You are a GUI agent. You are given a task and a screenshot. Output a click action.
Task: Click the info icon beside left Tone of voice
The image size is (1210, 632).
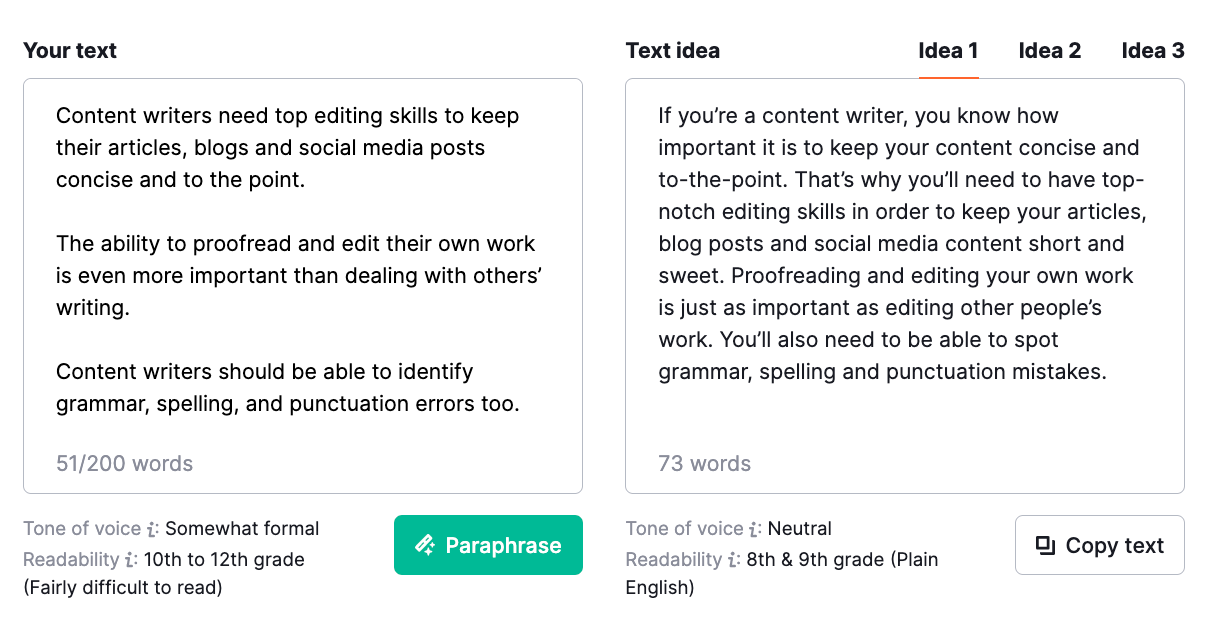[152, 529]
